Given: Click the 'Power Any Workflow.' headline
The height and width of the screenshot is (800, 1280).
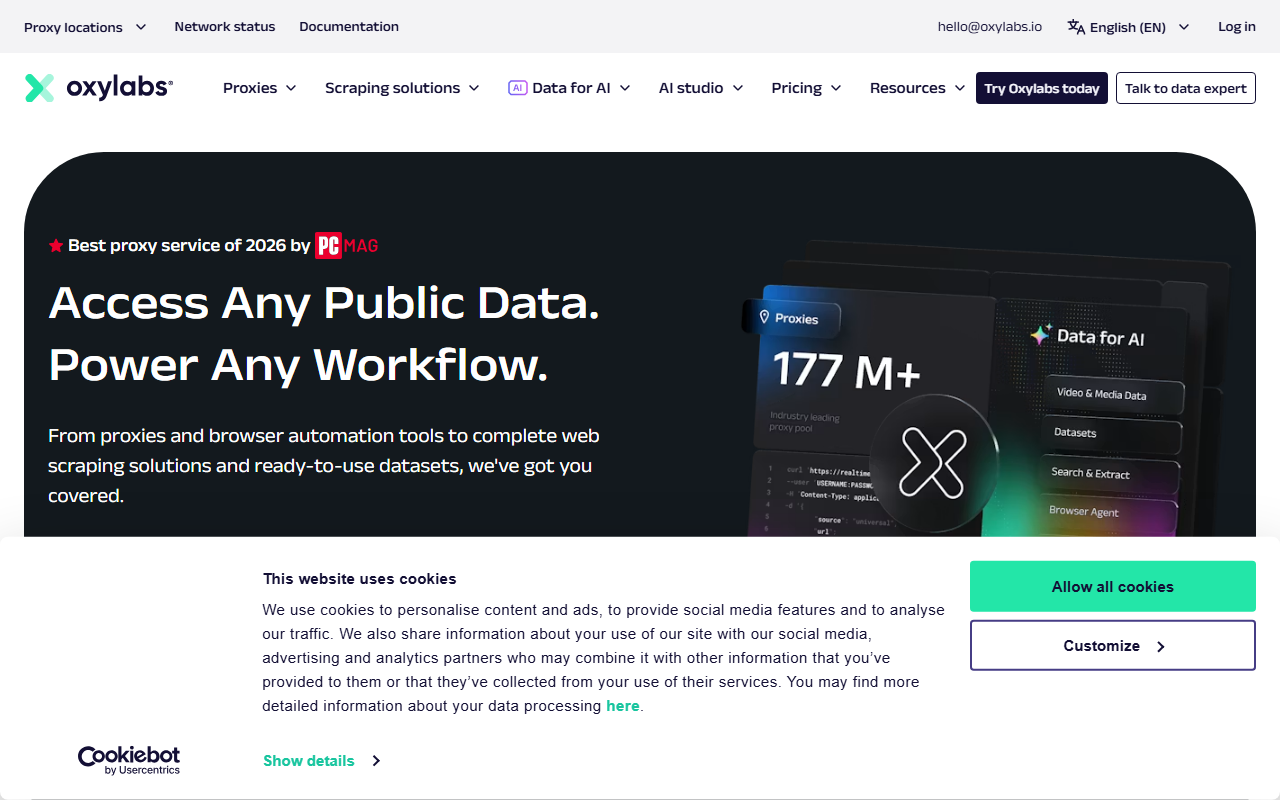Looking at the screenshot, I should point(298,365).
